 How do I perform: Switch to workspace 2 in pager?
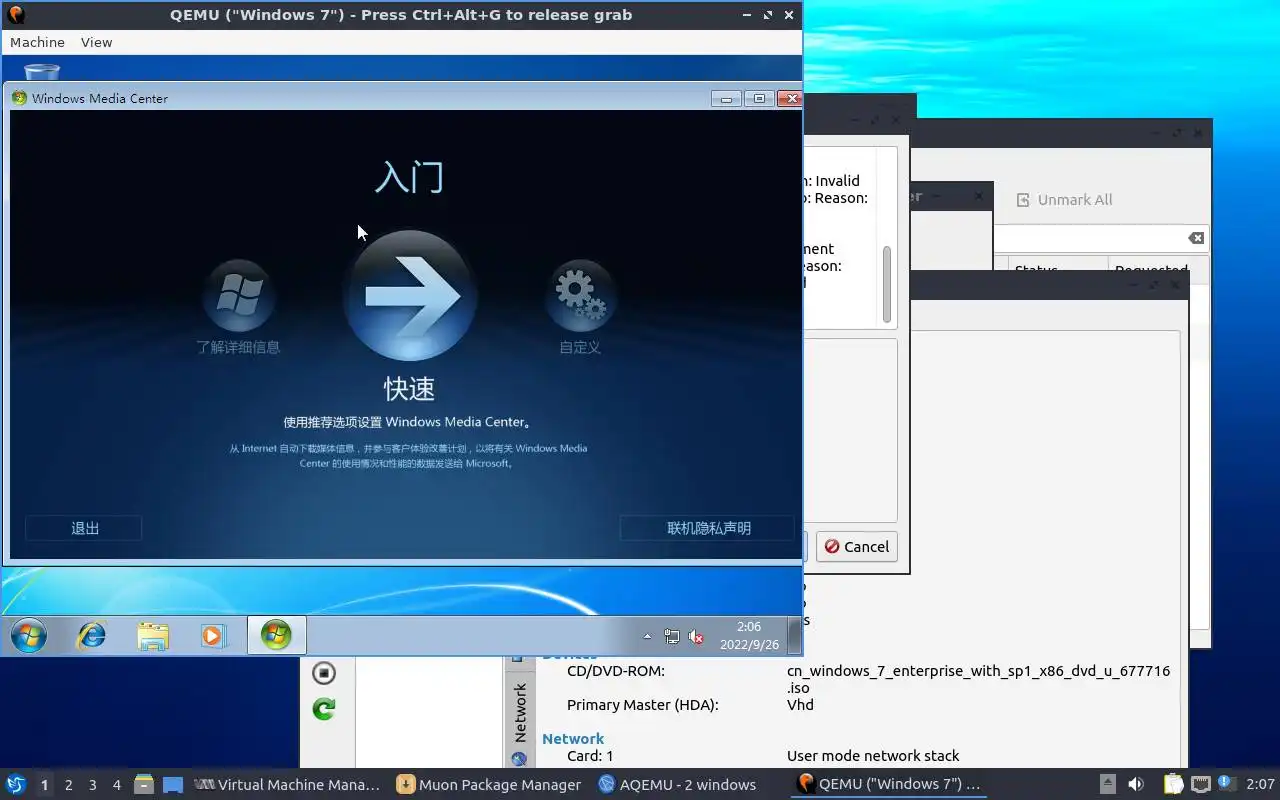point(68,785)
